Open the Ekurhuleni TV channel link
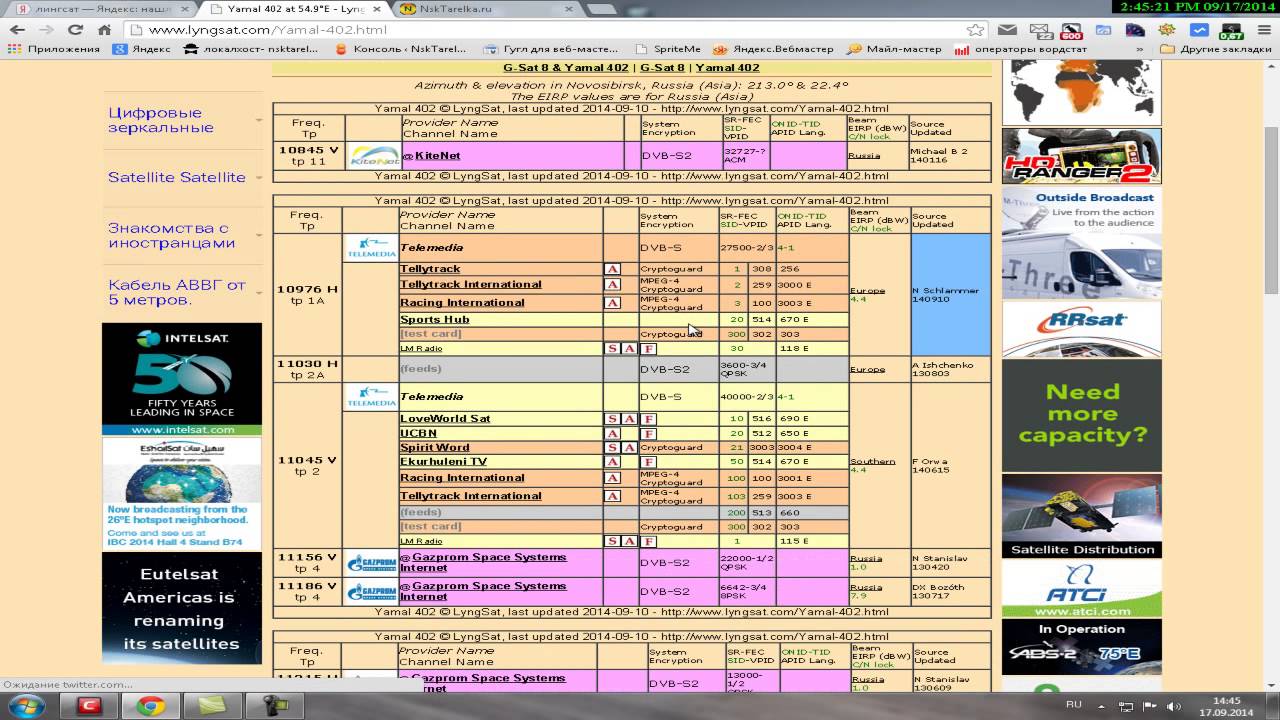 coord(444,462)
